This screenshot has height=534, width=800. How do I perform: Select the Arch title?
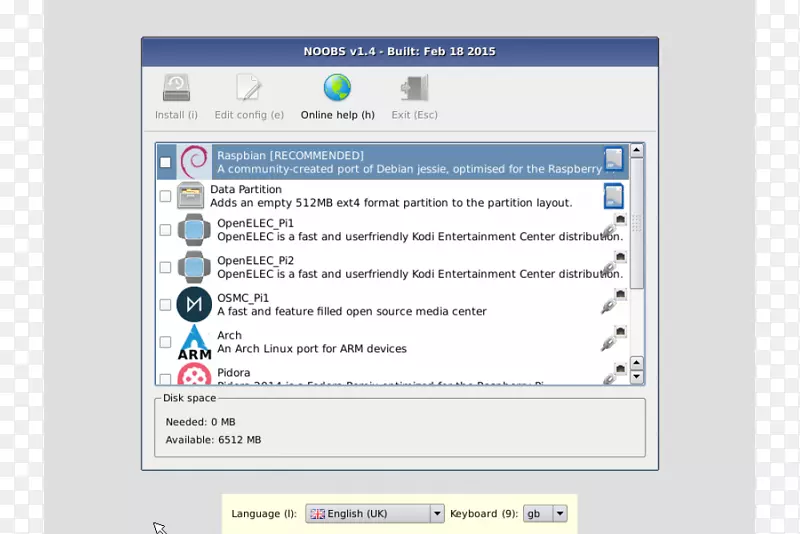[230, 335]
